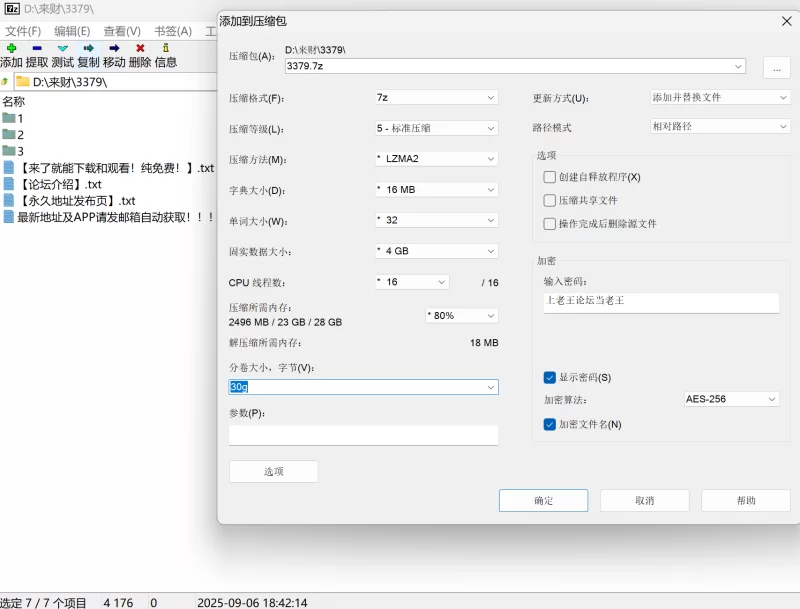The width and height of the screenshot is (800, 609).
Task: Click the red Delete (删除) icon
Action: (140, 48)
